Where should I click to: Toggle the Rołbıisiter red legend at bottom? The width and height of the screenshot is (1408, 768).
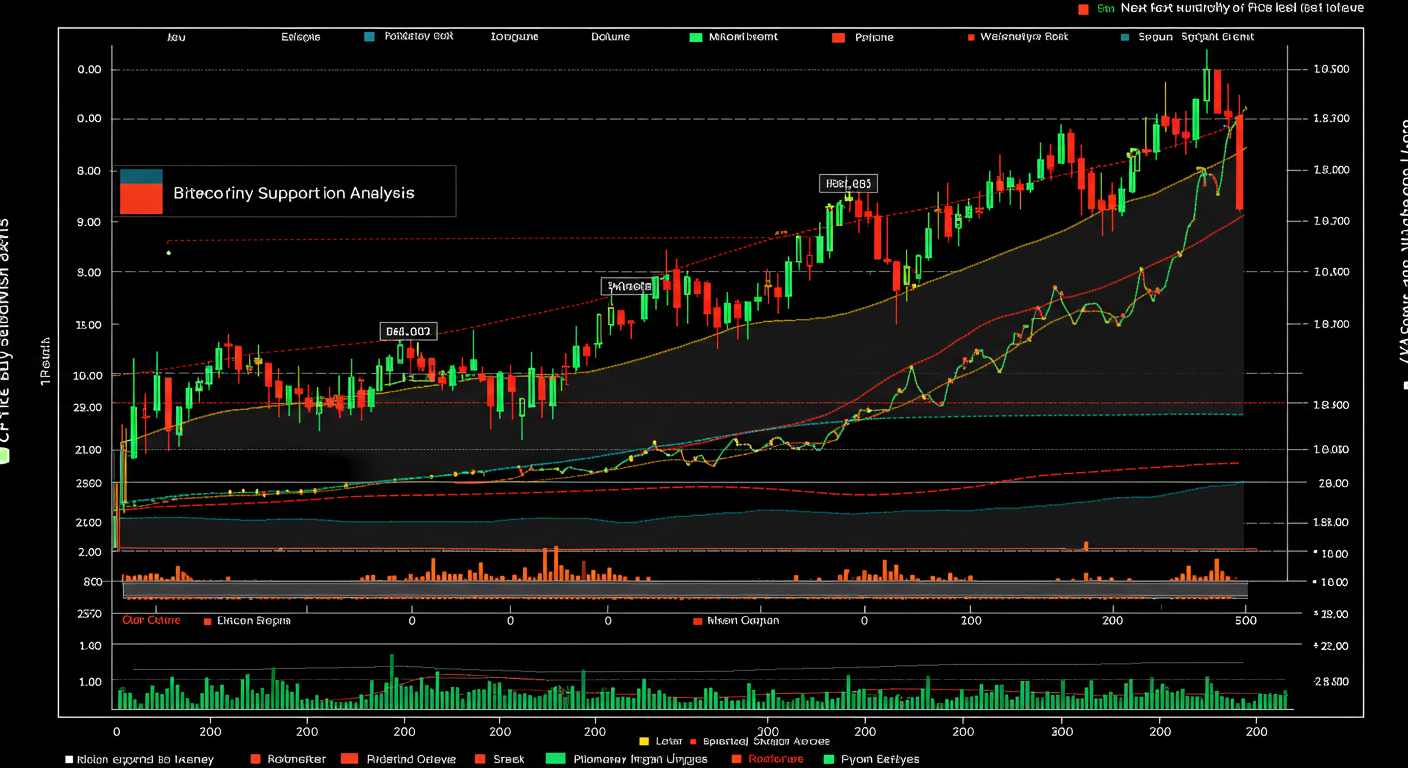288,759
